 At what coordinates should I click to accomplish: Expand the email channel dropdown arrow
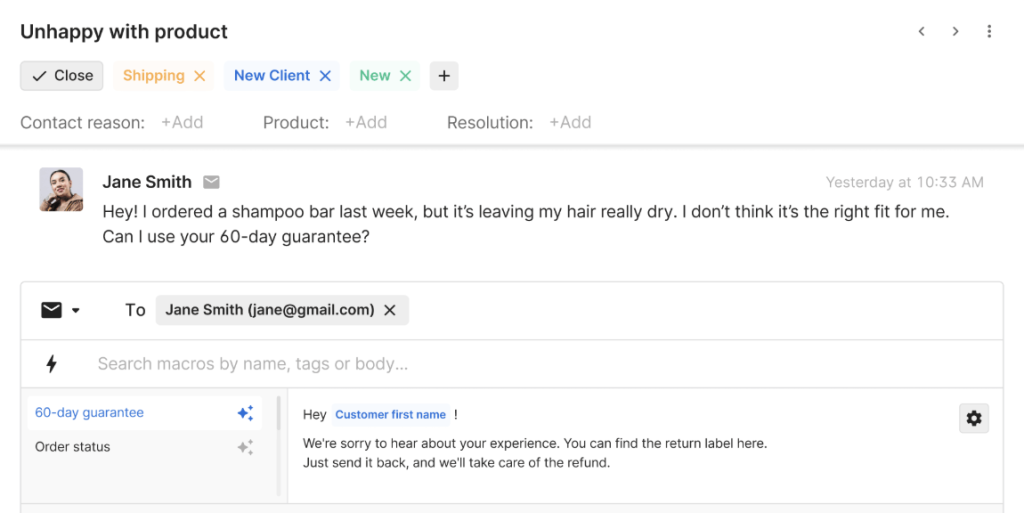click(76, 311)
